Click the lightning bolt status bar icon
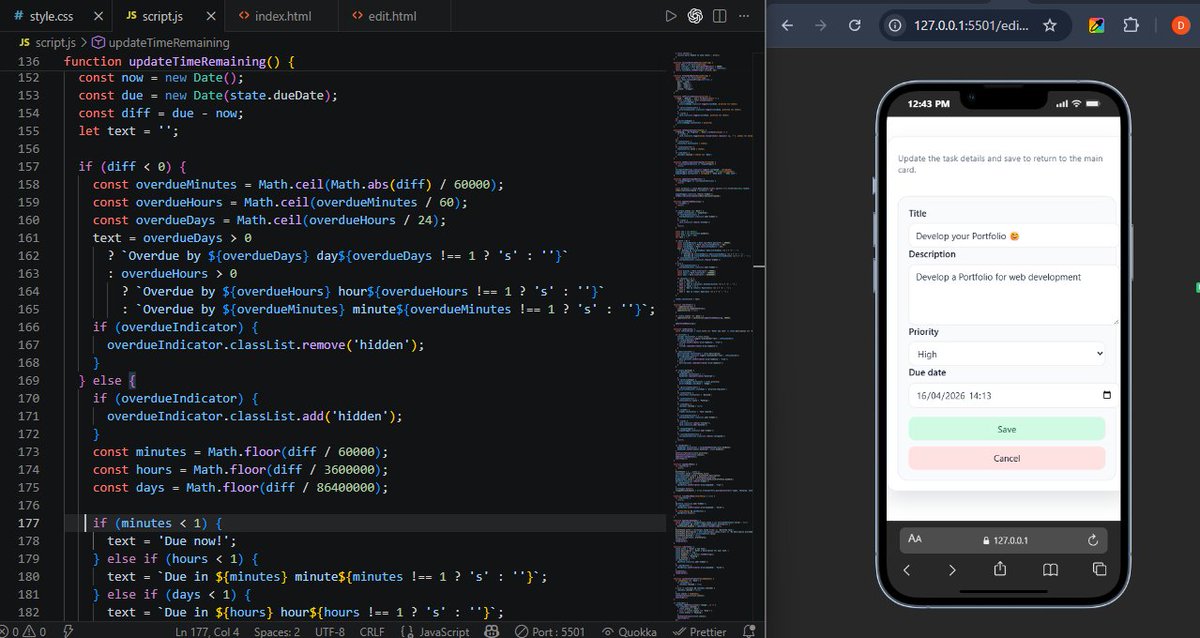This screenshot has height=638, width=1200. [68, 631]
